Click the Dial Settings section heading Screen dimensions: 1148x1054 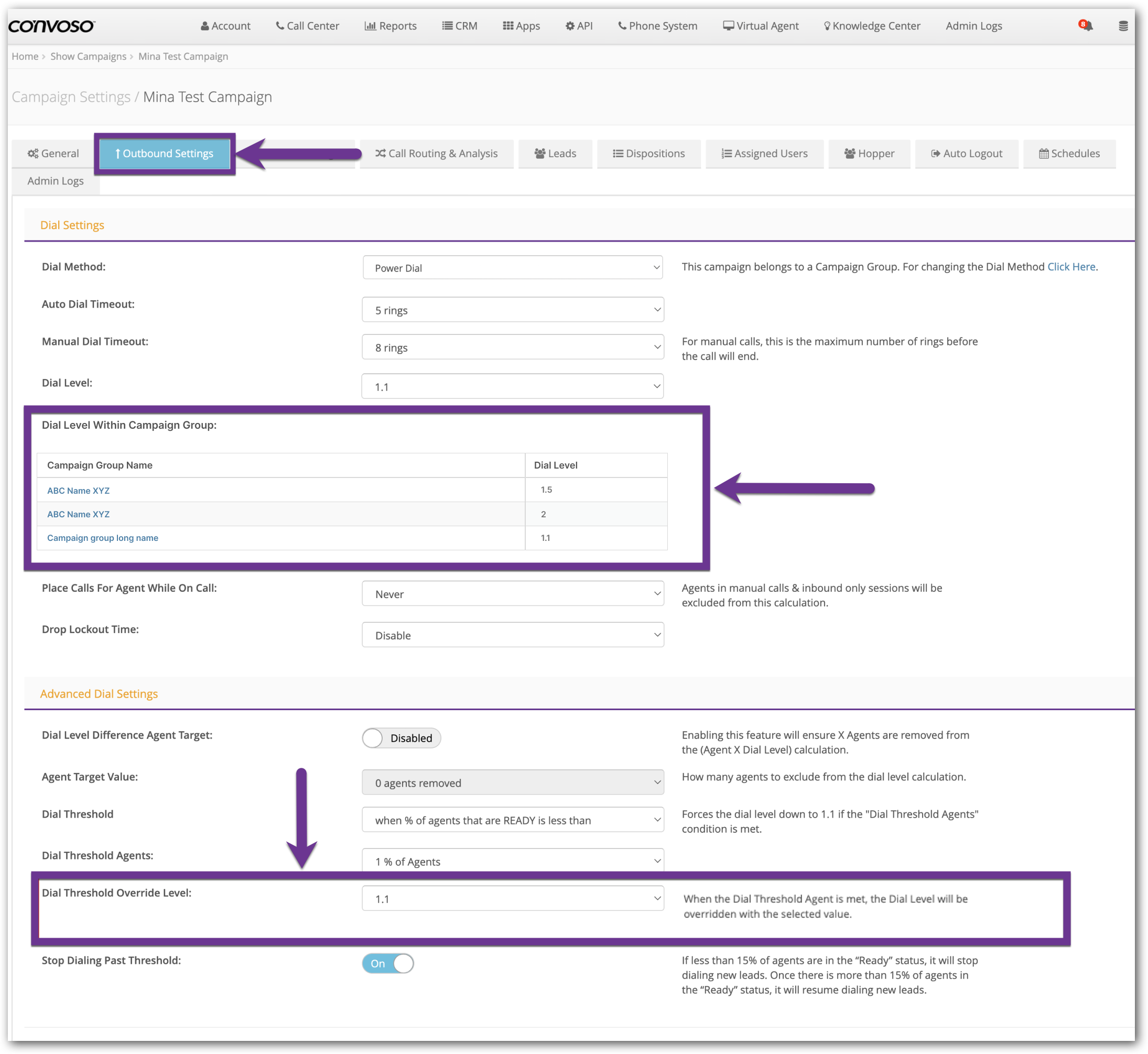tap(72, 225)
